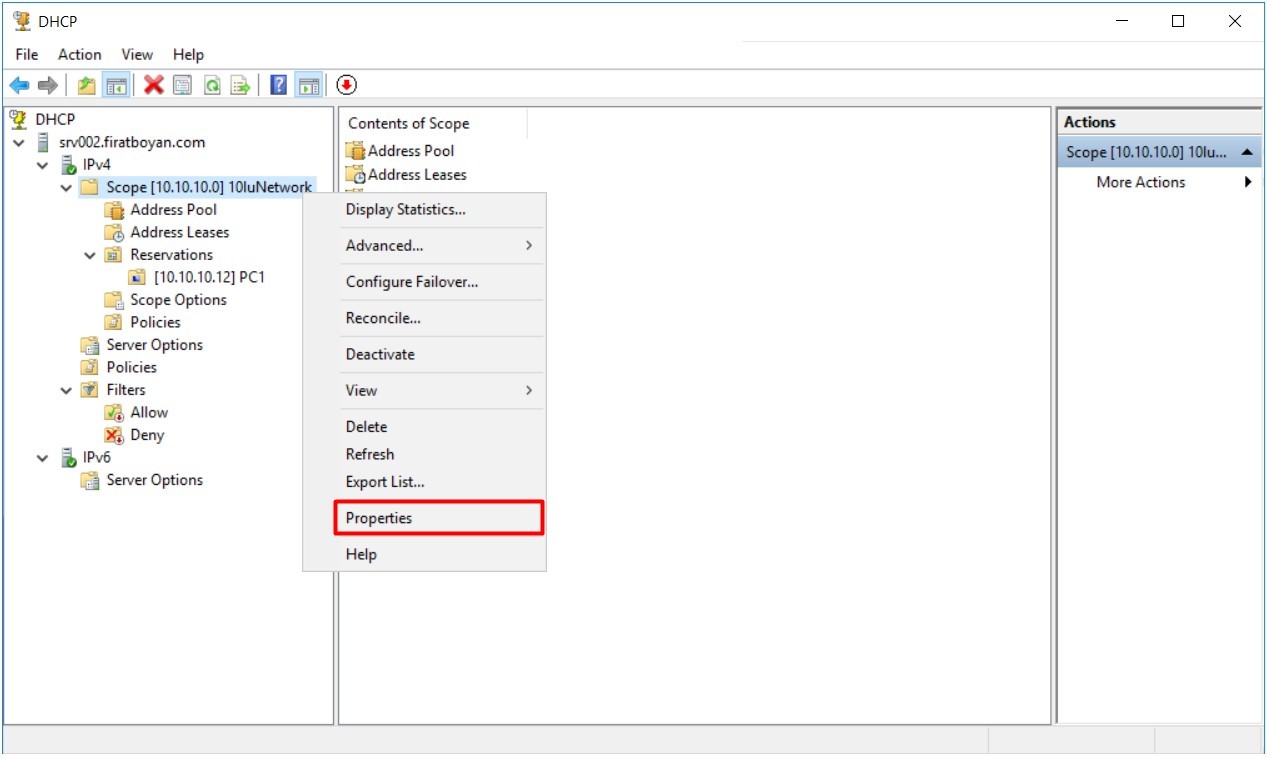Click the blue Back arrow in toolbar
The width and height of the screenshot is (1271, 759).
click(x=19, y=86)
